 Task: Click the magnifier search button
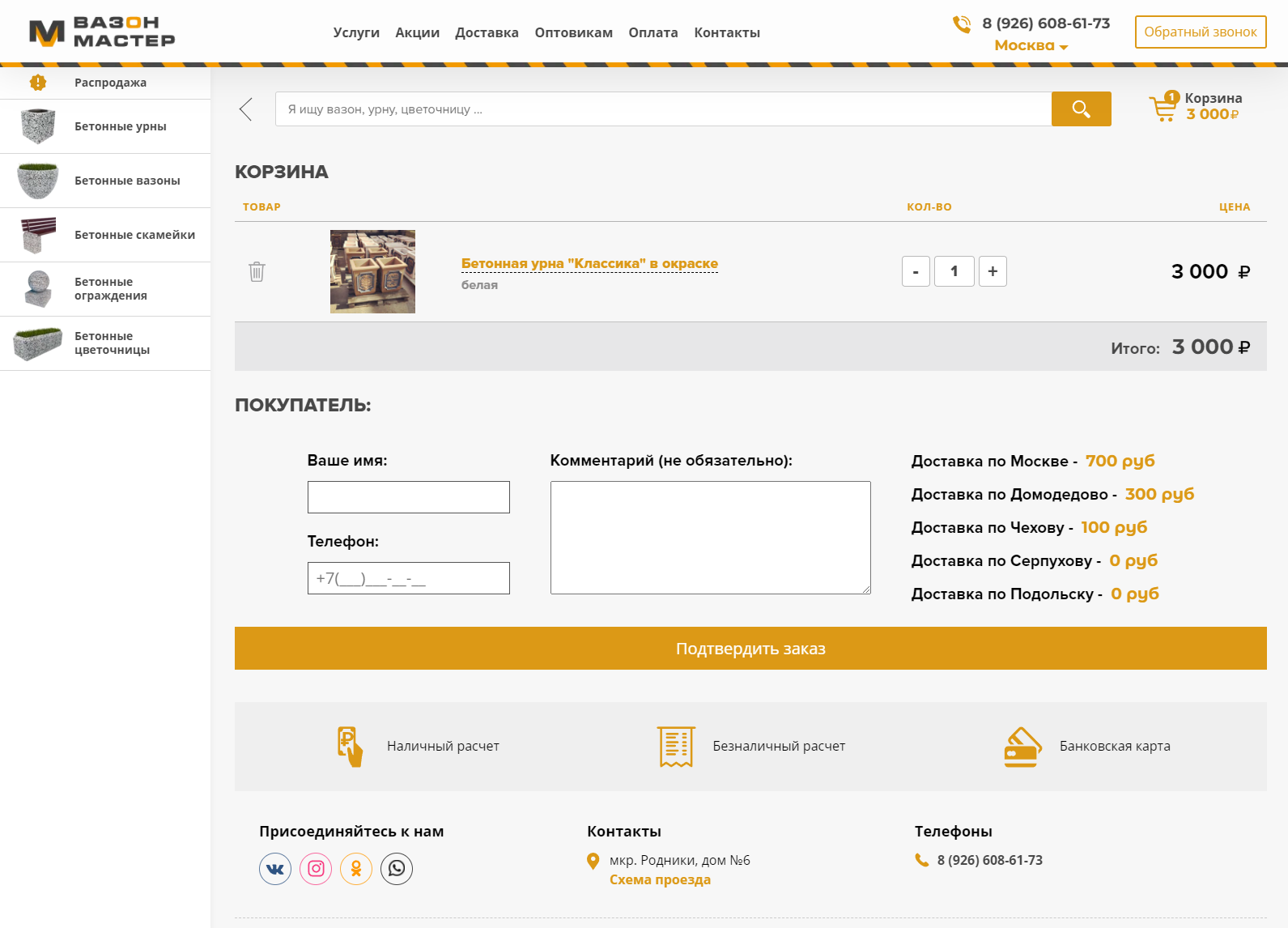(1081, 109)
